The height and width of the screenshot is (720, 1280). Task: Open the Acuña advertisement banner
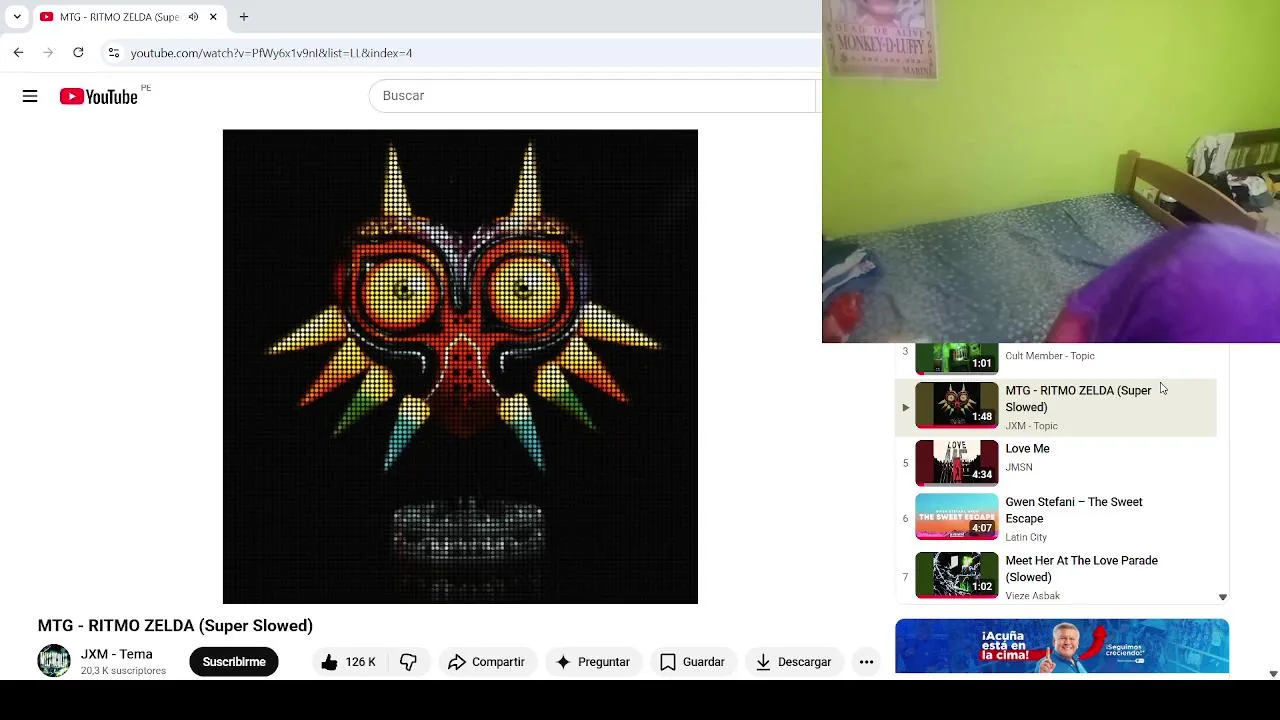click(x=1062, y=646)
